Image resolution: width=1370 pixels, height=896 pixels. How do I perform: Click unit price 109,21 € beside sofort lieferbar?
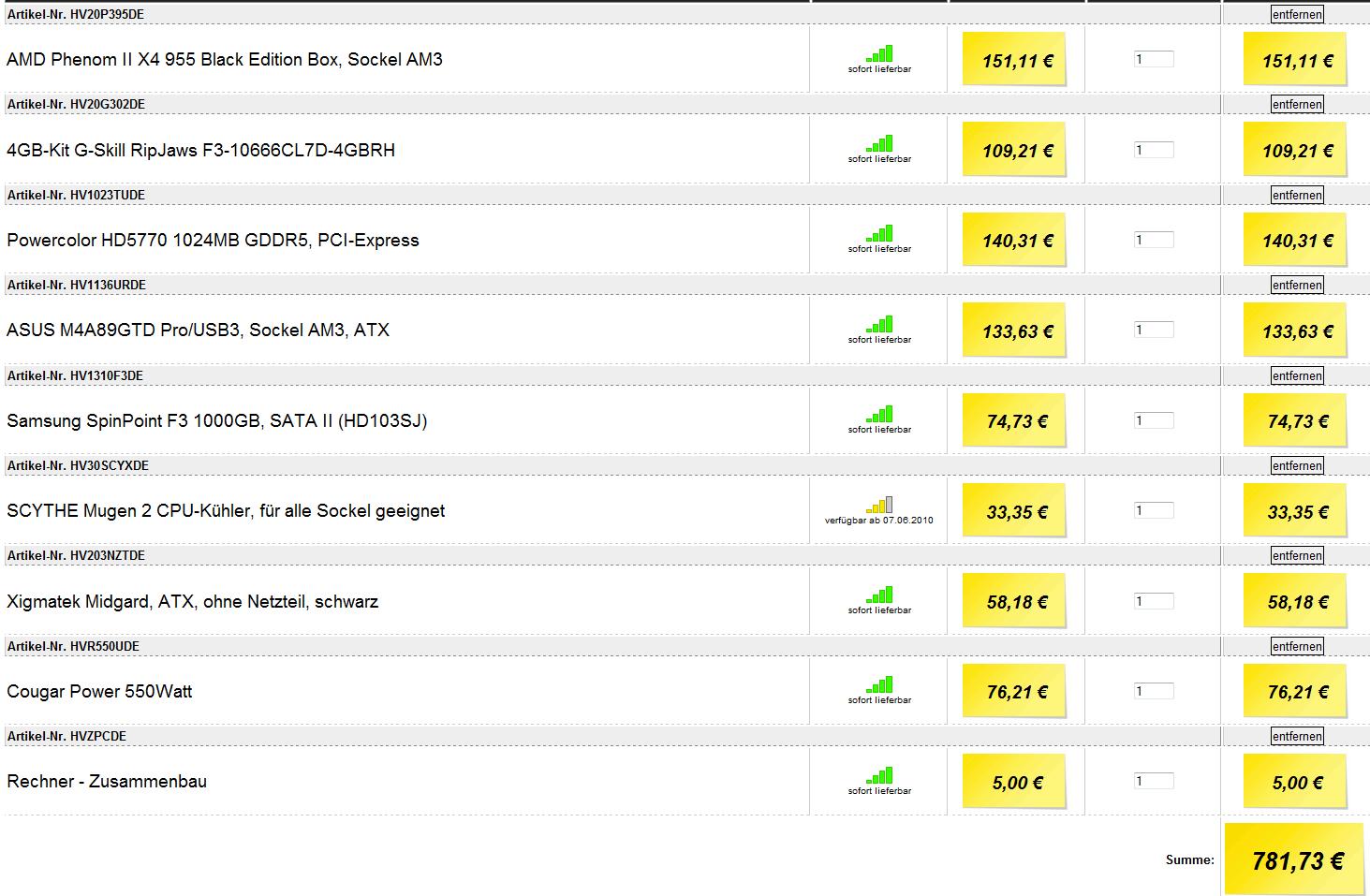[x=1017, y=151]
